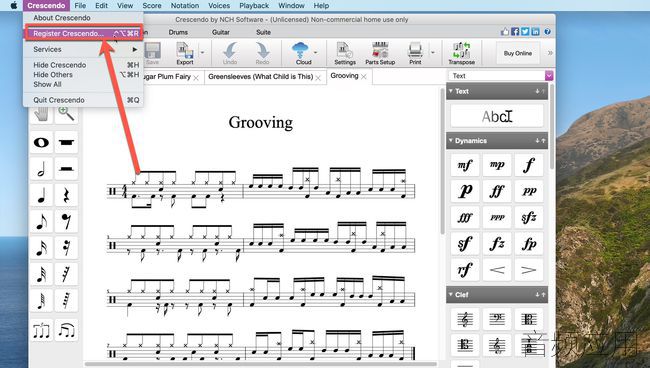Image resolution: width=650 pixels, height=368 pixels.
Task: Open the Playback menu
Action: 254,5
